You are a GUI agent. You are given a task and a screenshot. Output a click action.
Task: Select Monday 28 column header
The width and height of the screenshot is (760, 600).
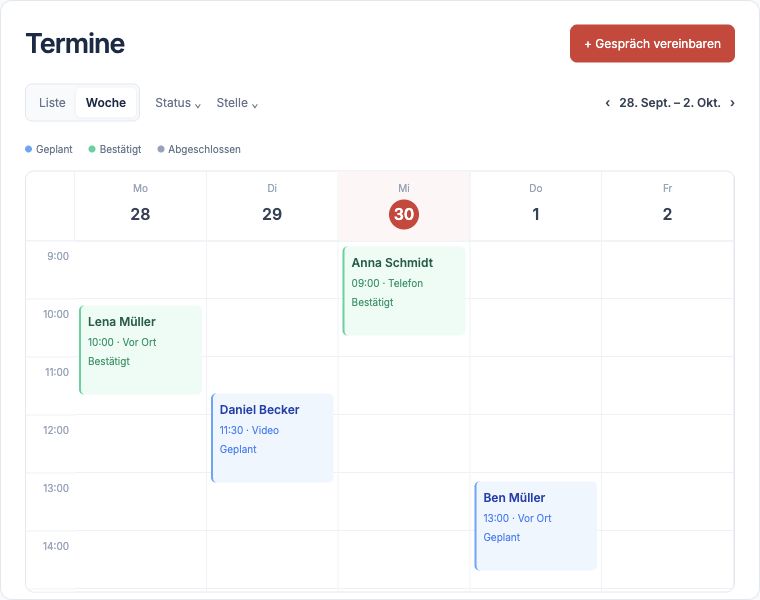coord(140,205)
